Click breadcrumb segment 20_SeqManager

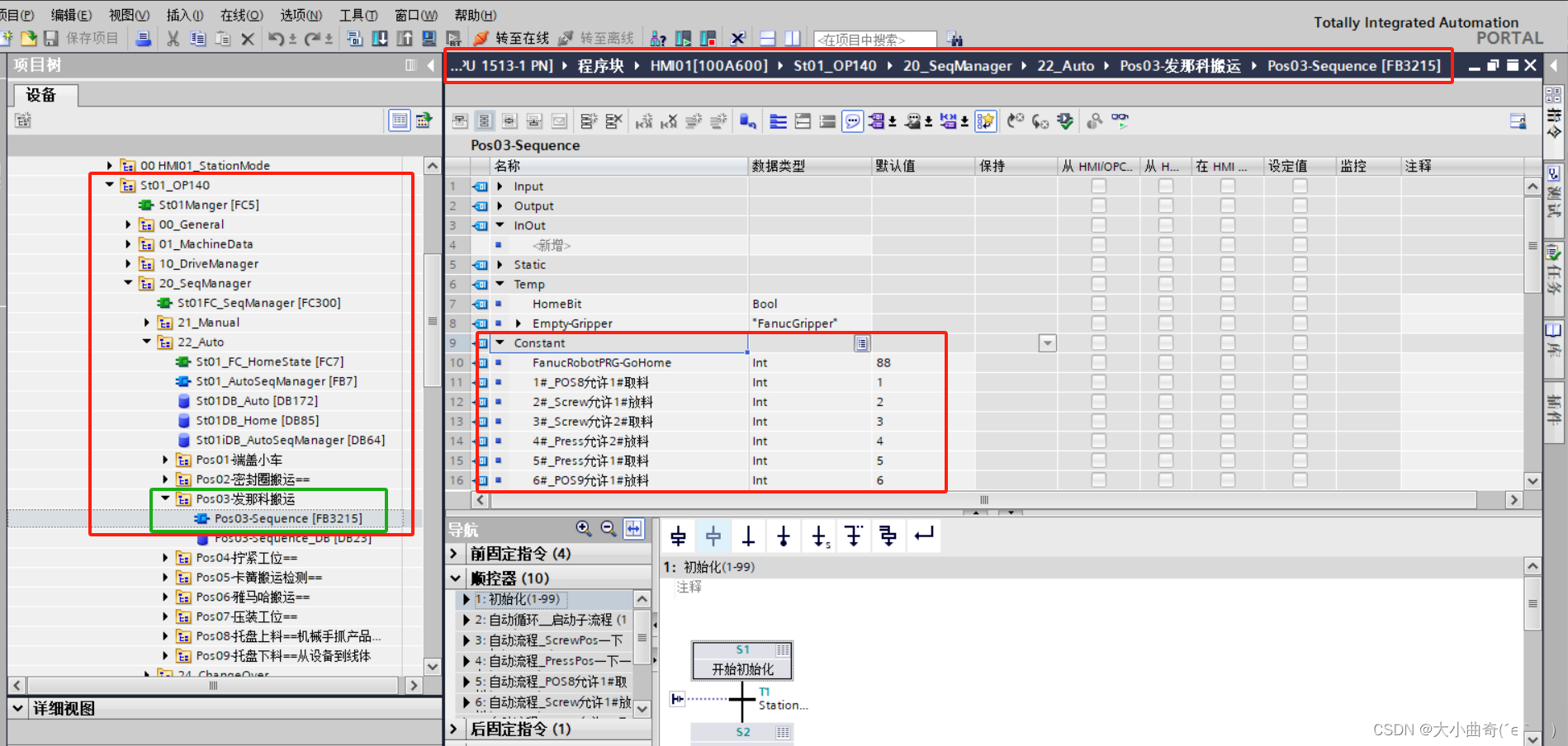[957, 66]
